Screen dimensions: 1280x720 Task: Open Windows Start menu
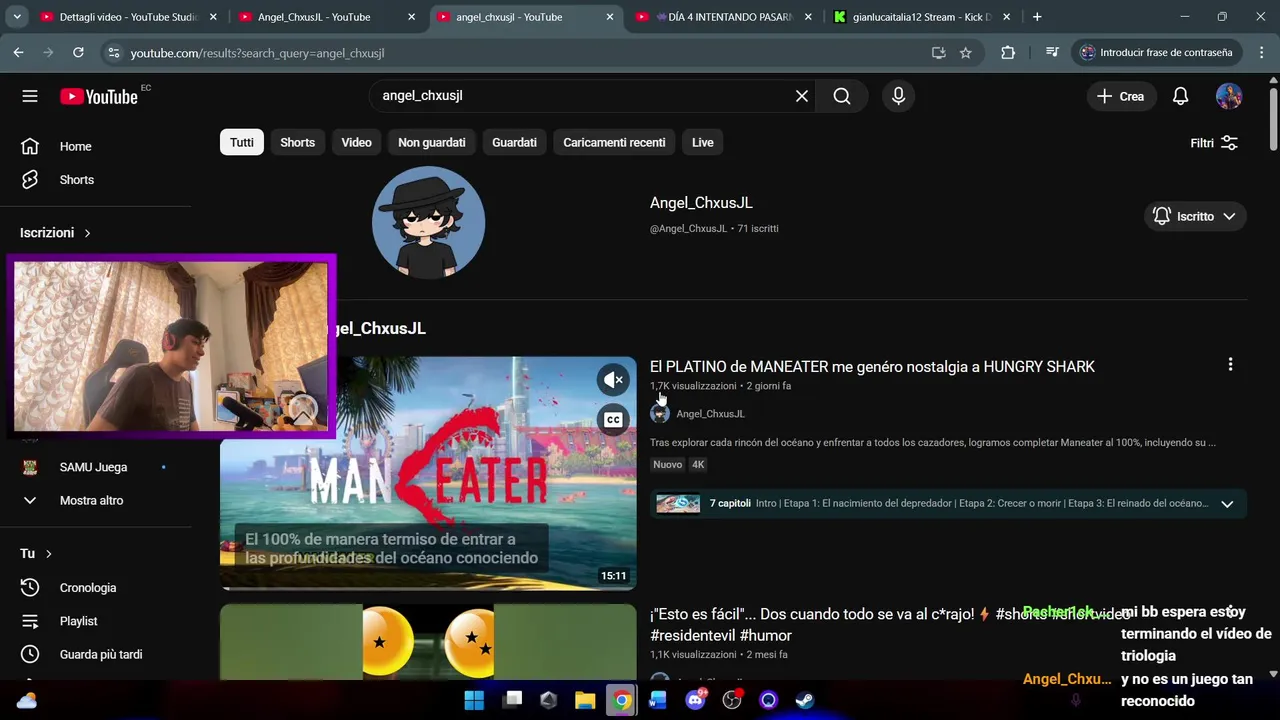[474, 700]
